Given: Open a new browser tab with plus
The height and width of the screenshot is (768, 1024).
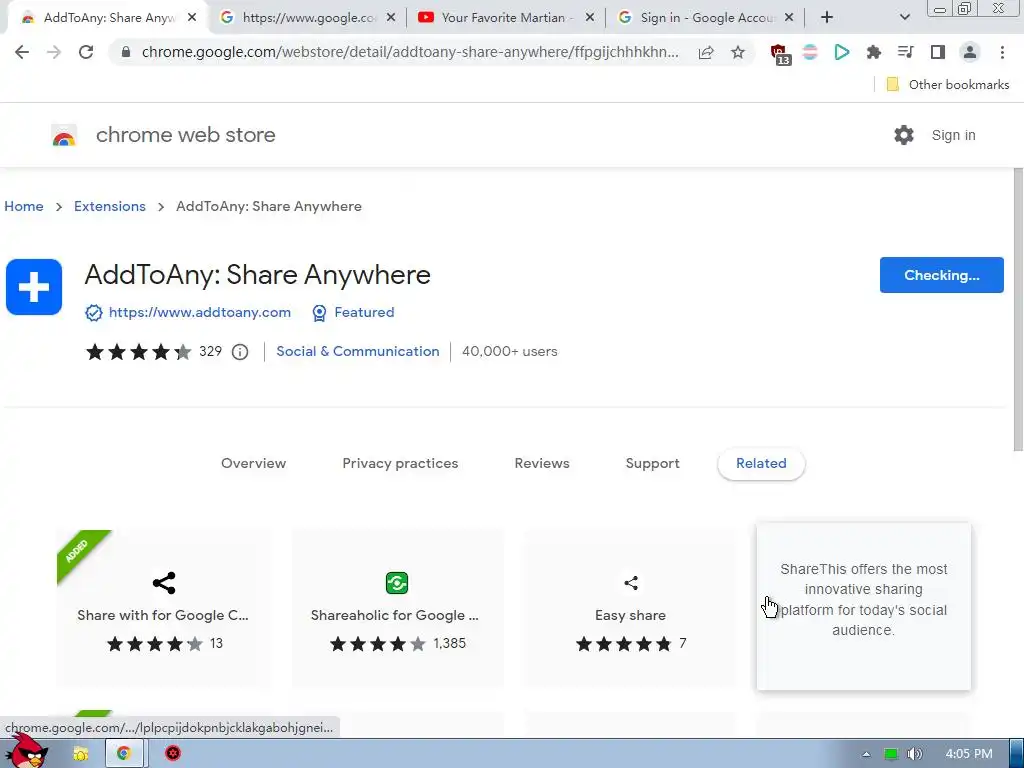Looking at the screenshot, I should 827,18.
